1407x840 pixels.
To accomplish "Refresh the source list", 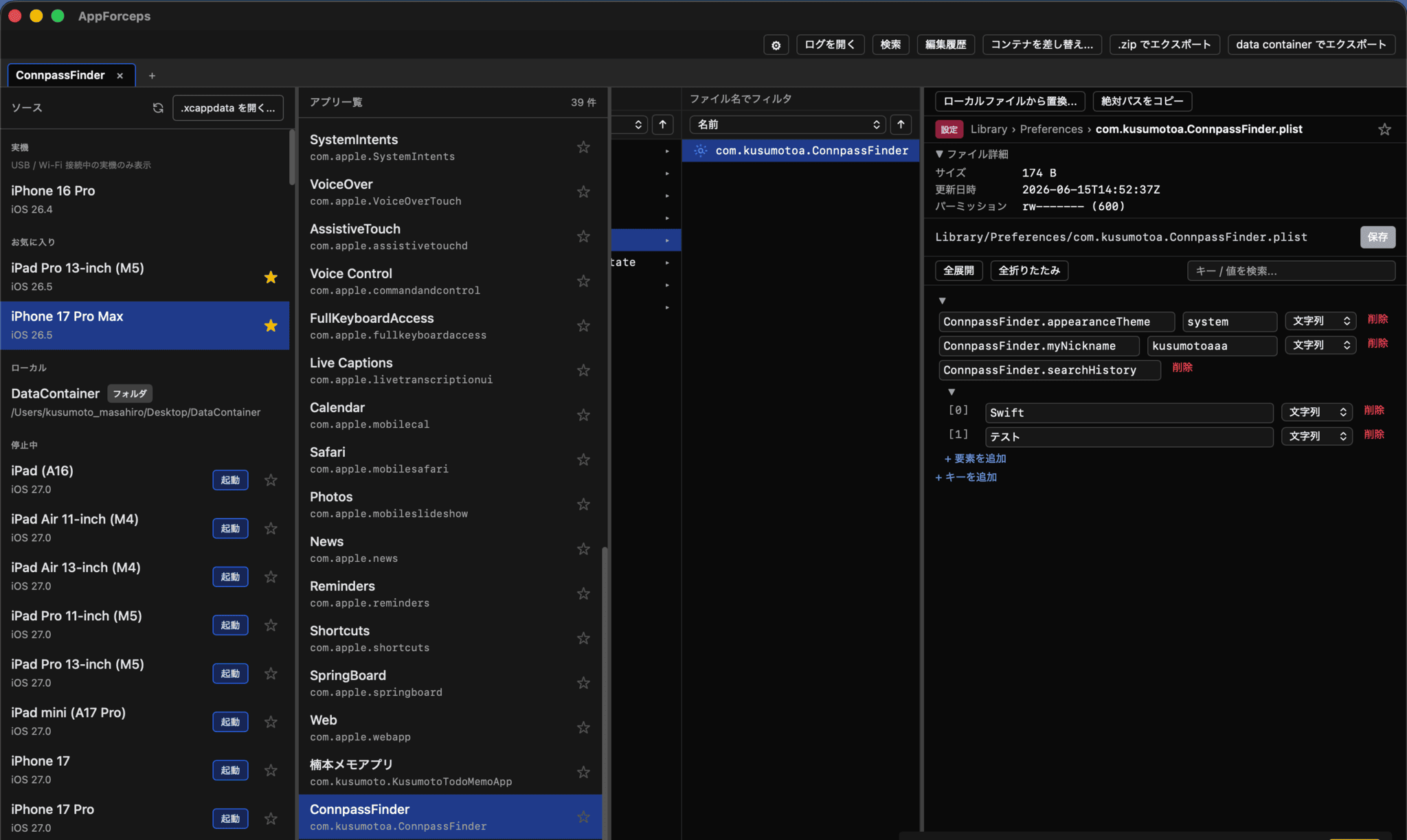I will click(158, 108).
